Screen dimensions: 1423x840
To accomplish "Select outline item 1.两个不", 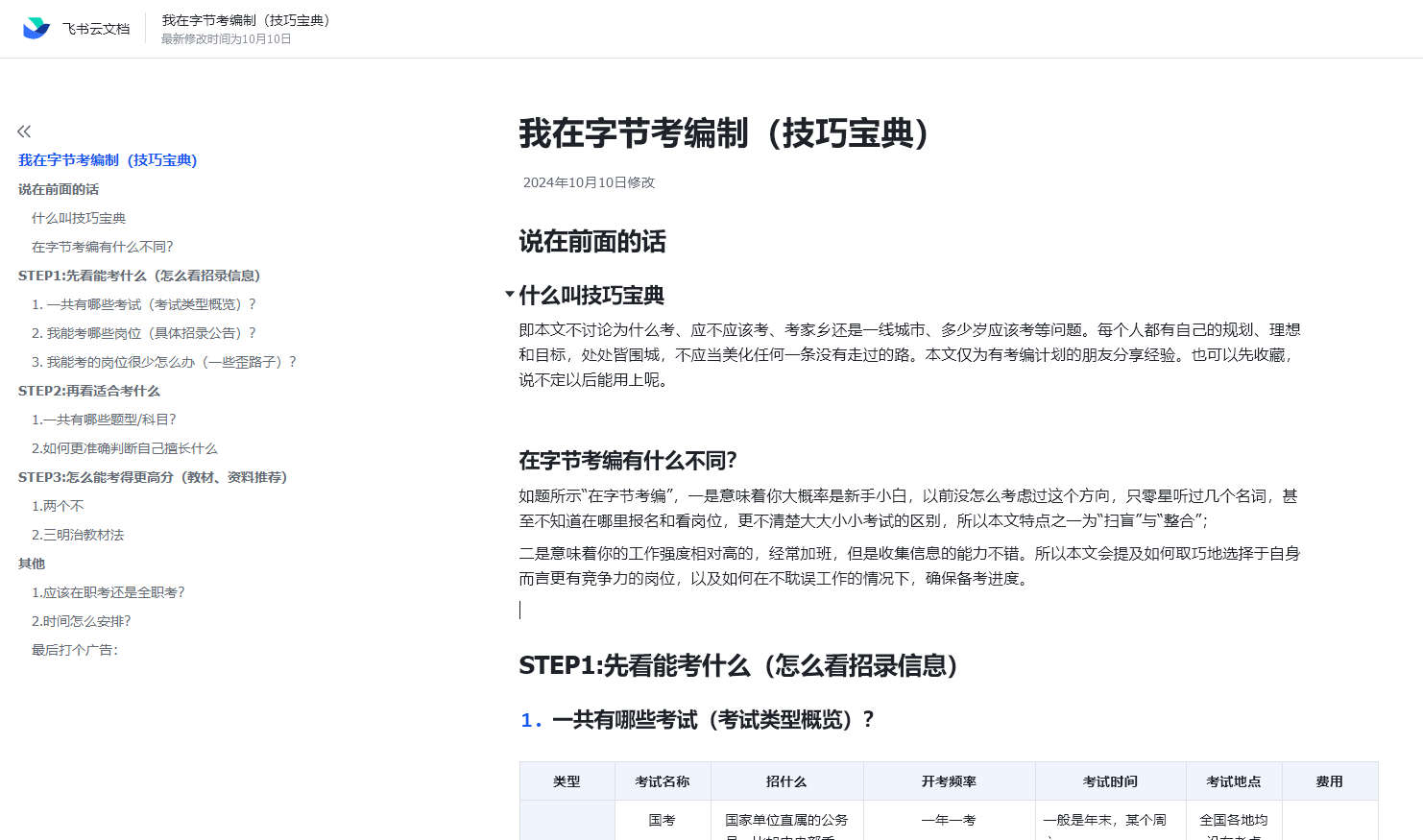I will (x=58, y=506).
